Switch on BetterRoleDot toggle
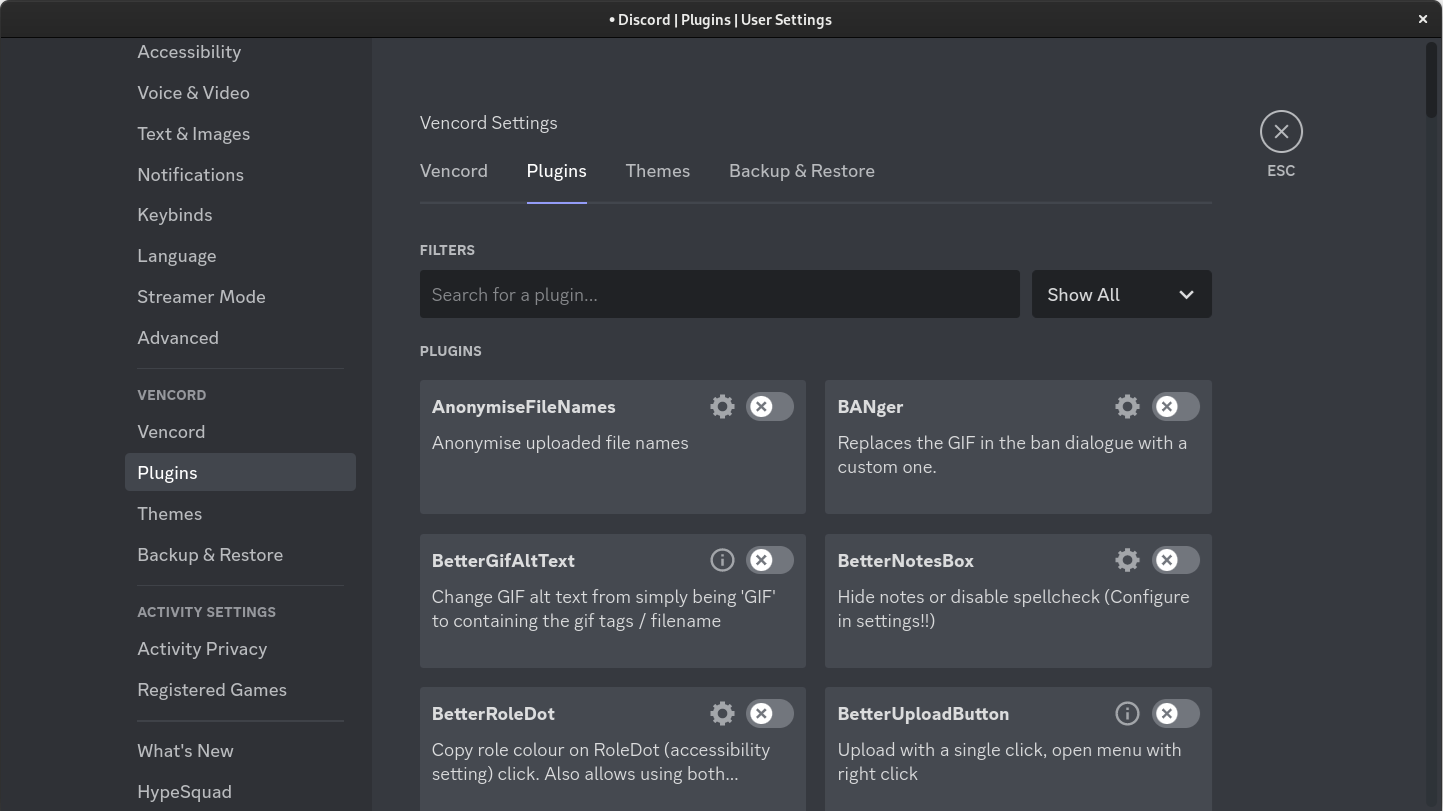 pos(770,713)
